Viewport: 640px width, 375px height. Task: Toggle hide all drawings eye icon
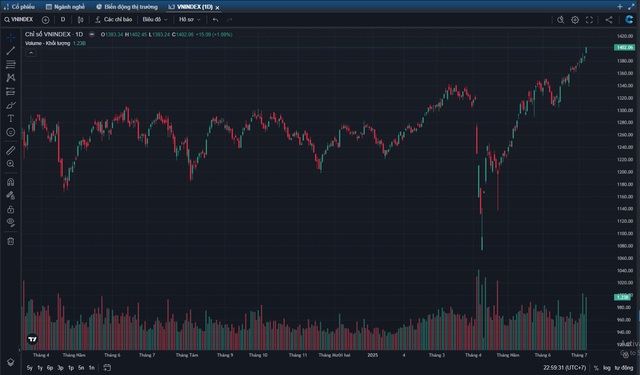pyautogui.click(x=11, y=222)
